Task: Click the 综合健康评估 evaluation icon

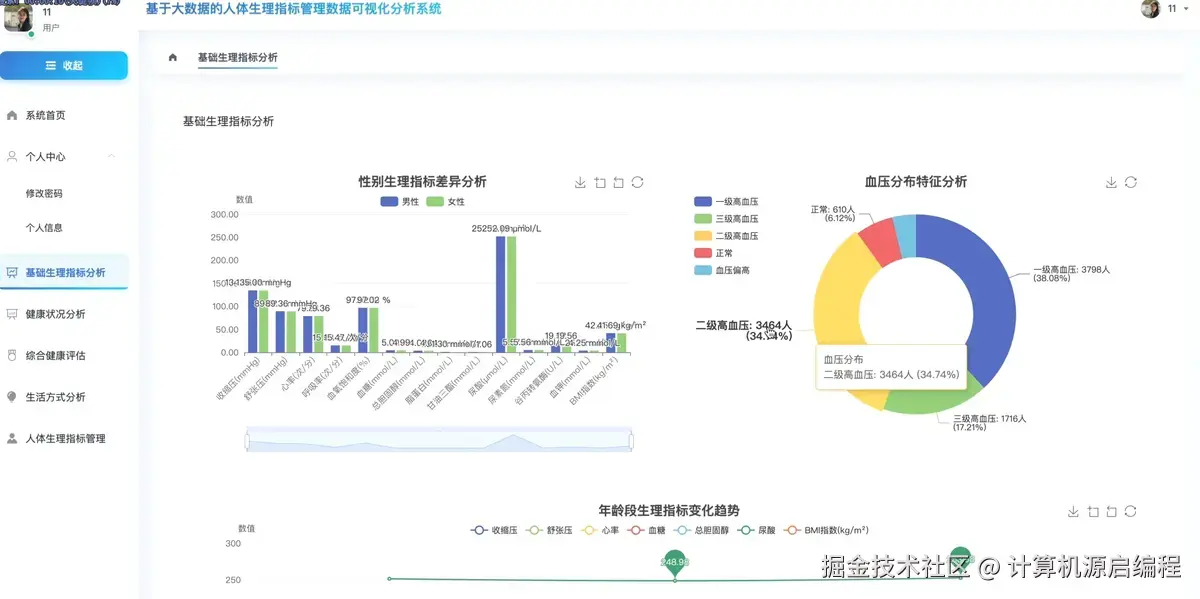Action: click(12, 355)
